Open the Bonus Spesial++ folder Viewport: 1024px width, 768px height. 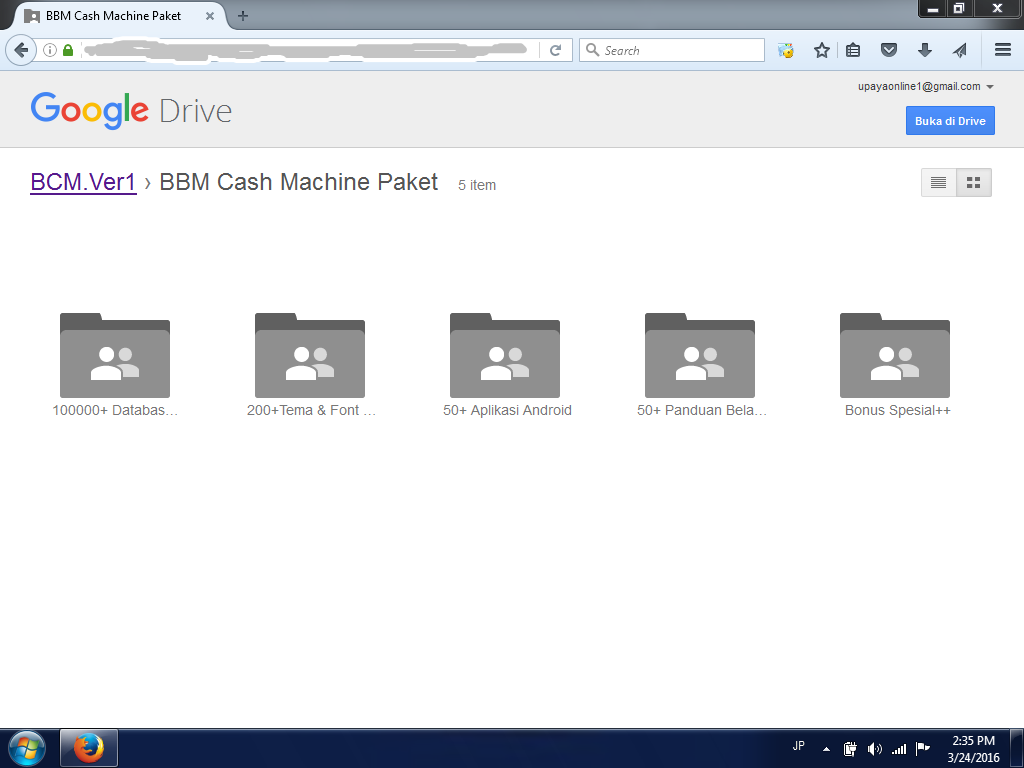click(x=895, y=355)
